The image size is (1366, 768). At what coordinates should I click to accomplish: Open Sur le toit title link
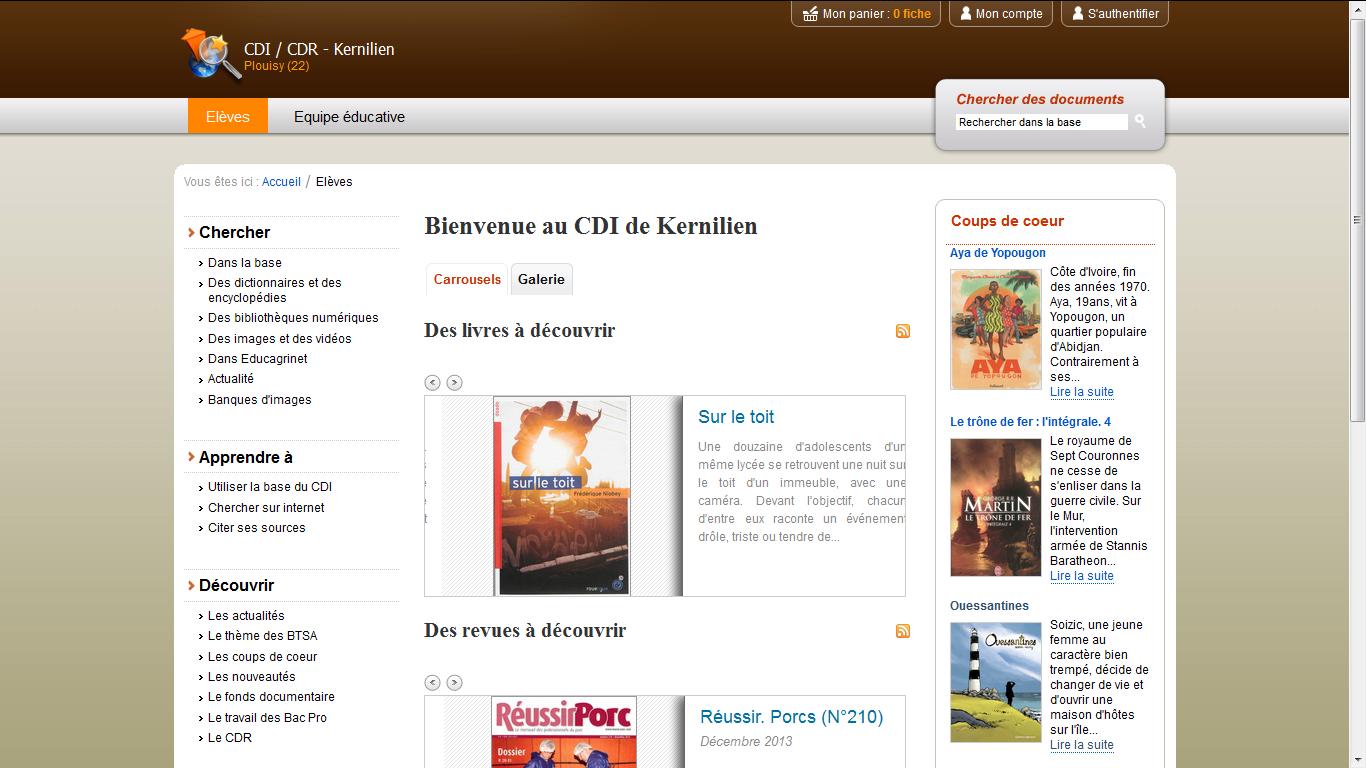click(736, 417)
